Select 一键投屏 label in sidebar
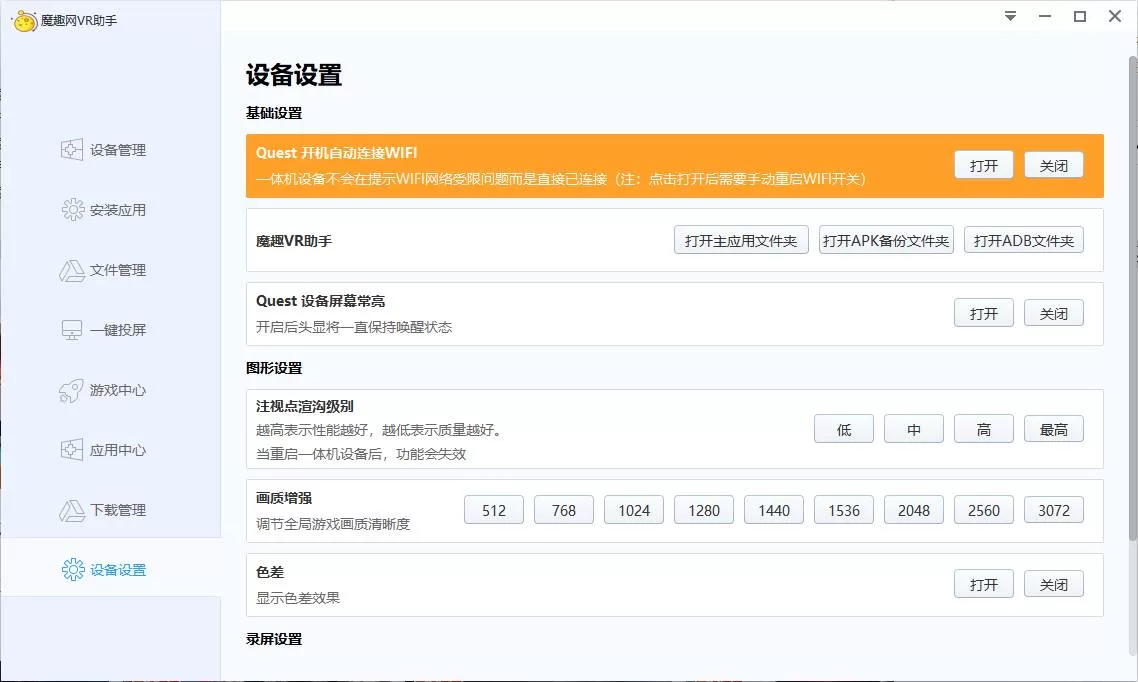Screen dimensions: 1138x682 pyautogui.click(x=118, y=330)
